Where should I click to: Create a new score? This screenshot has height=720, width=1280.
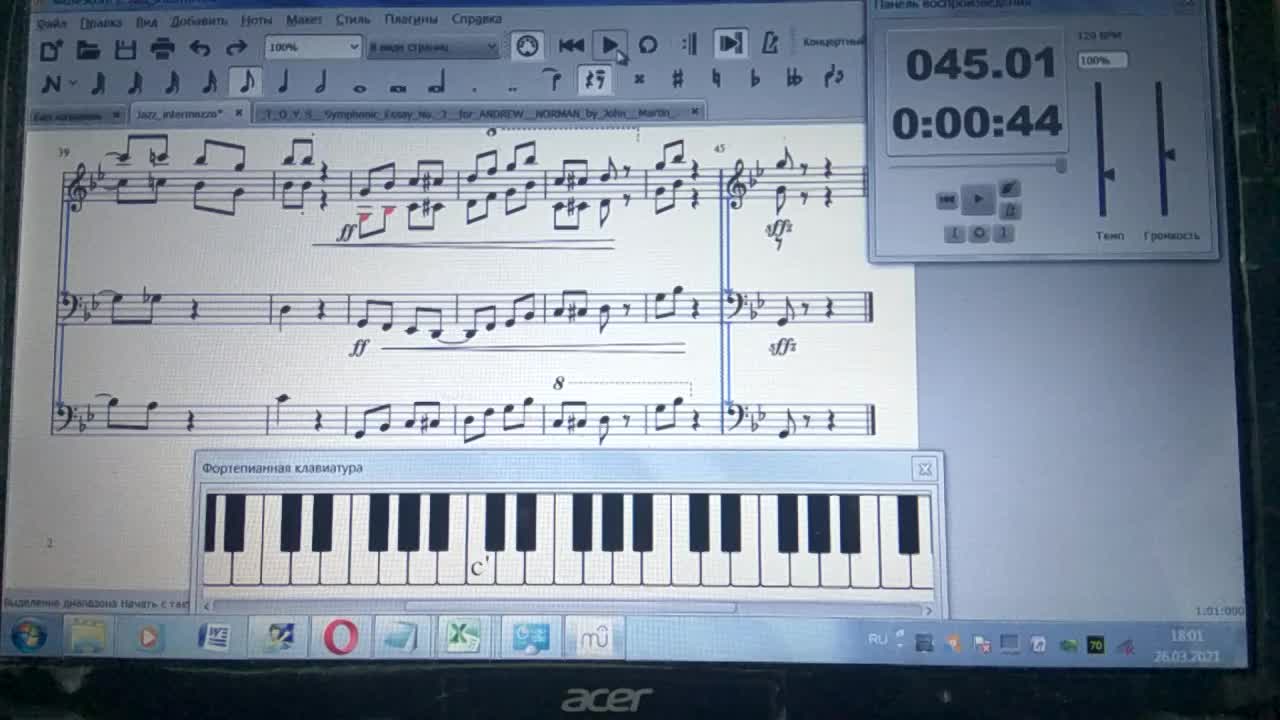point(51,48)
